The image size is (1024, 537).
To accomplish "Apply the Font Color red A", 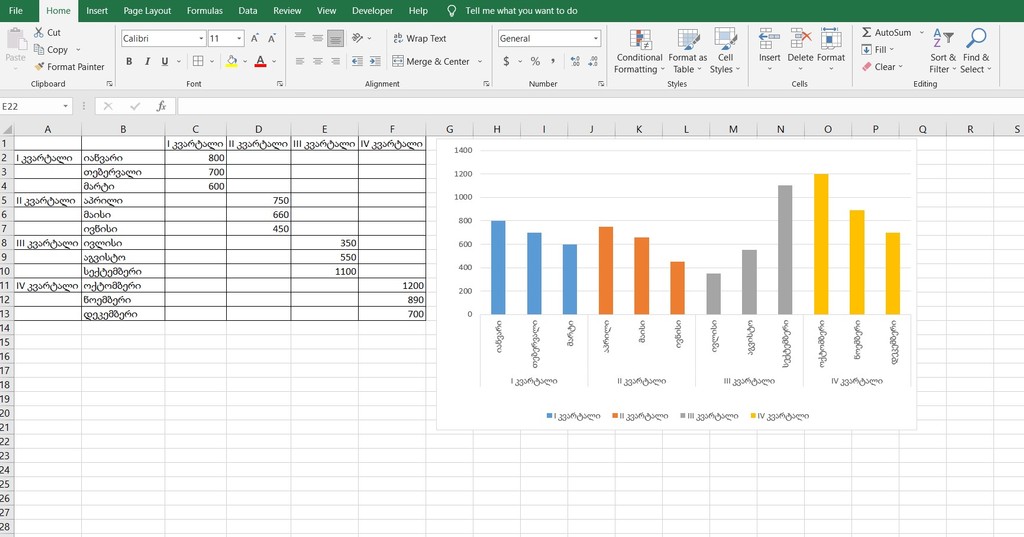I will (261, 61).
